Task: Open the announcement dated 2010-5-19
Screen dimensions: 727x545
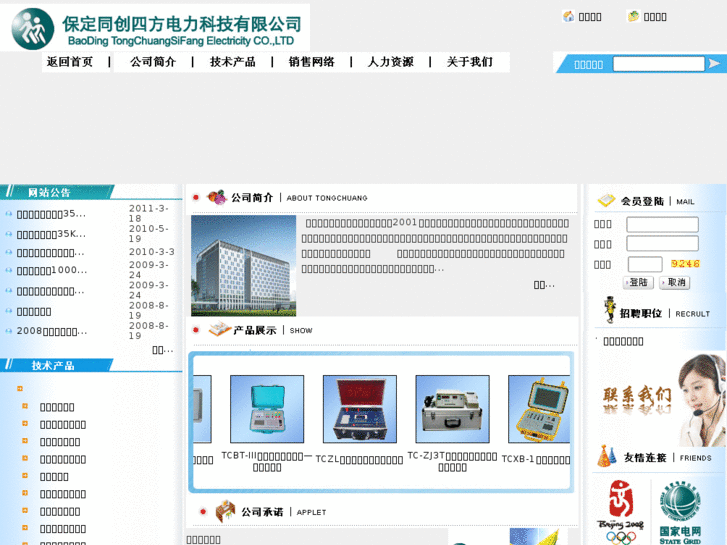Action: (x=51, y=234)
